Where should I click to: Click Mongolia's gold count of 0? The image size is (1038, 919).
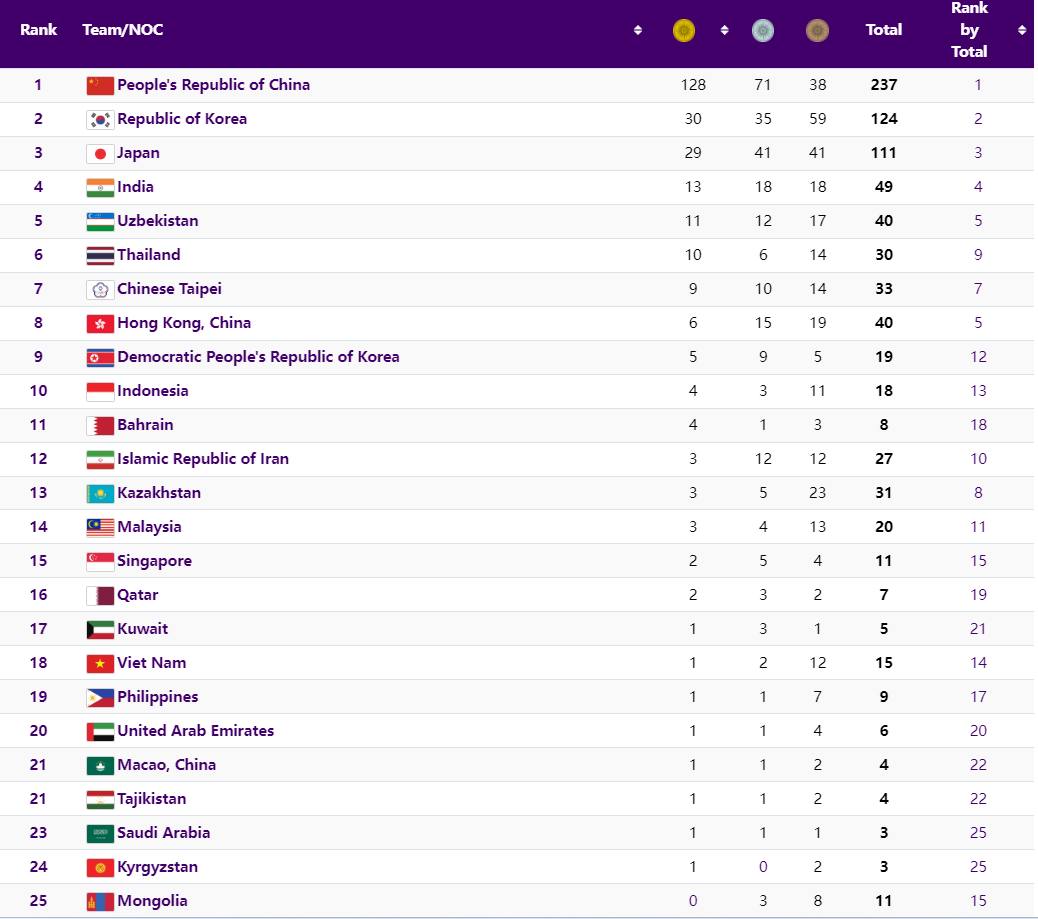tap(693, 900)
